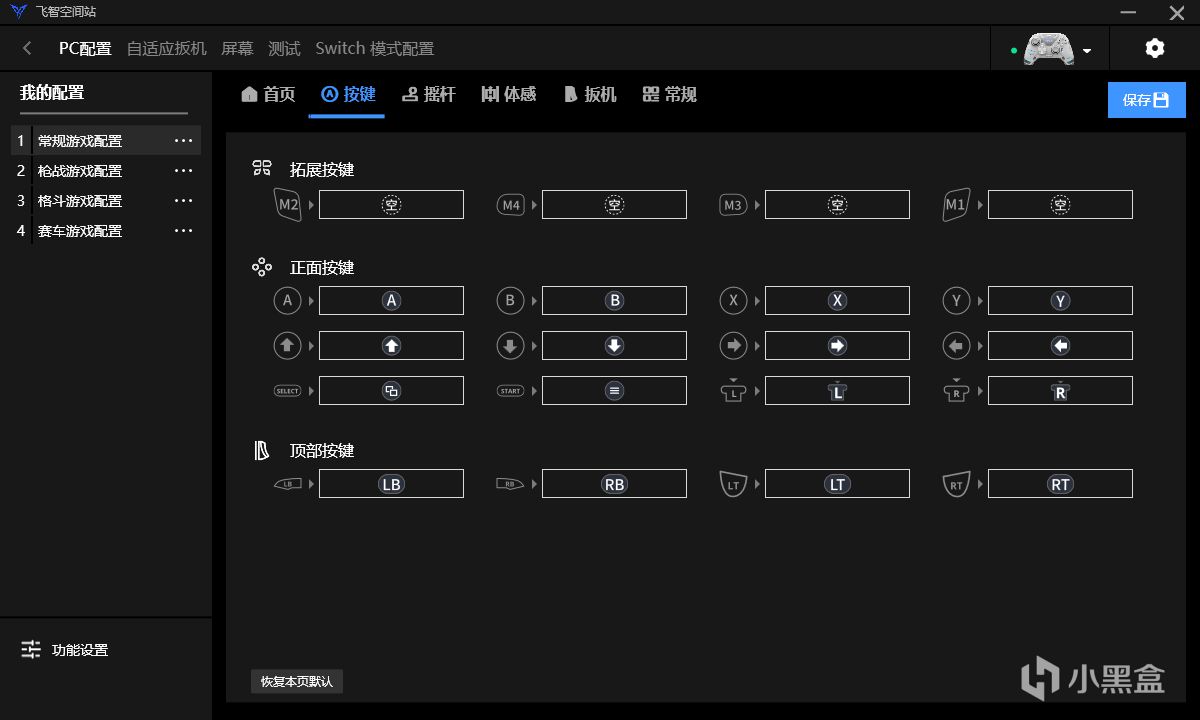Open 功能设置 in the sidebar

pyautogui.click(x=66, y=650)
